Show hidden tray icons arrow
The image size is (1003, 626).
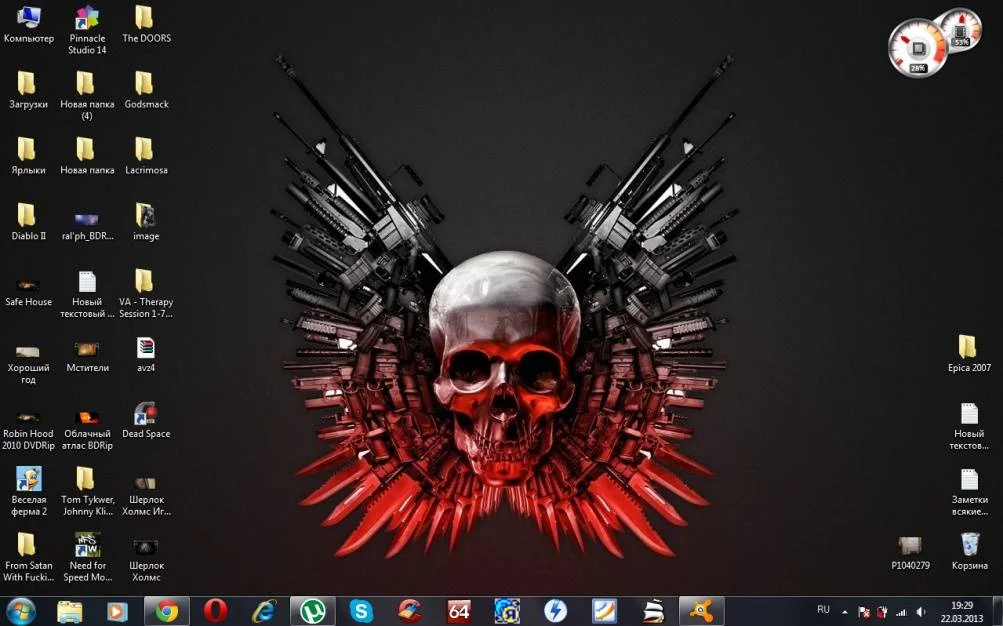[x=845, y=612]
